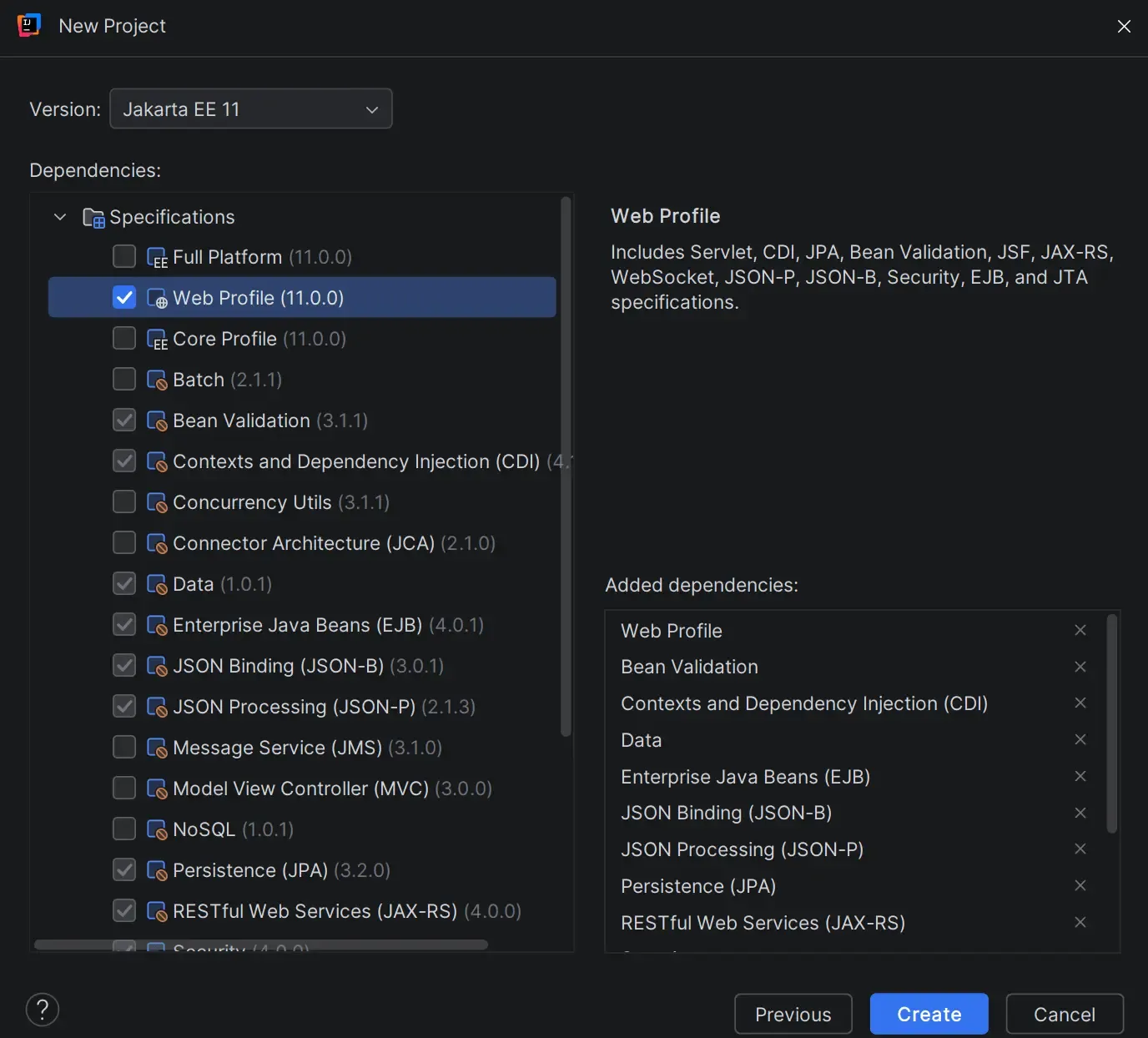Remove JSON Binding (JSON-B) from added list

click(1080, 813)
